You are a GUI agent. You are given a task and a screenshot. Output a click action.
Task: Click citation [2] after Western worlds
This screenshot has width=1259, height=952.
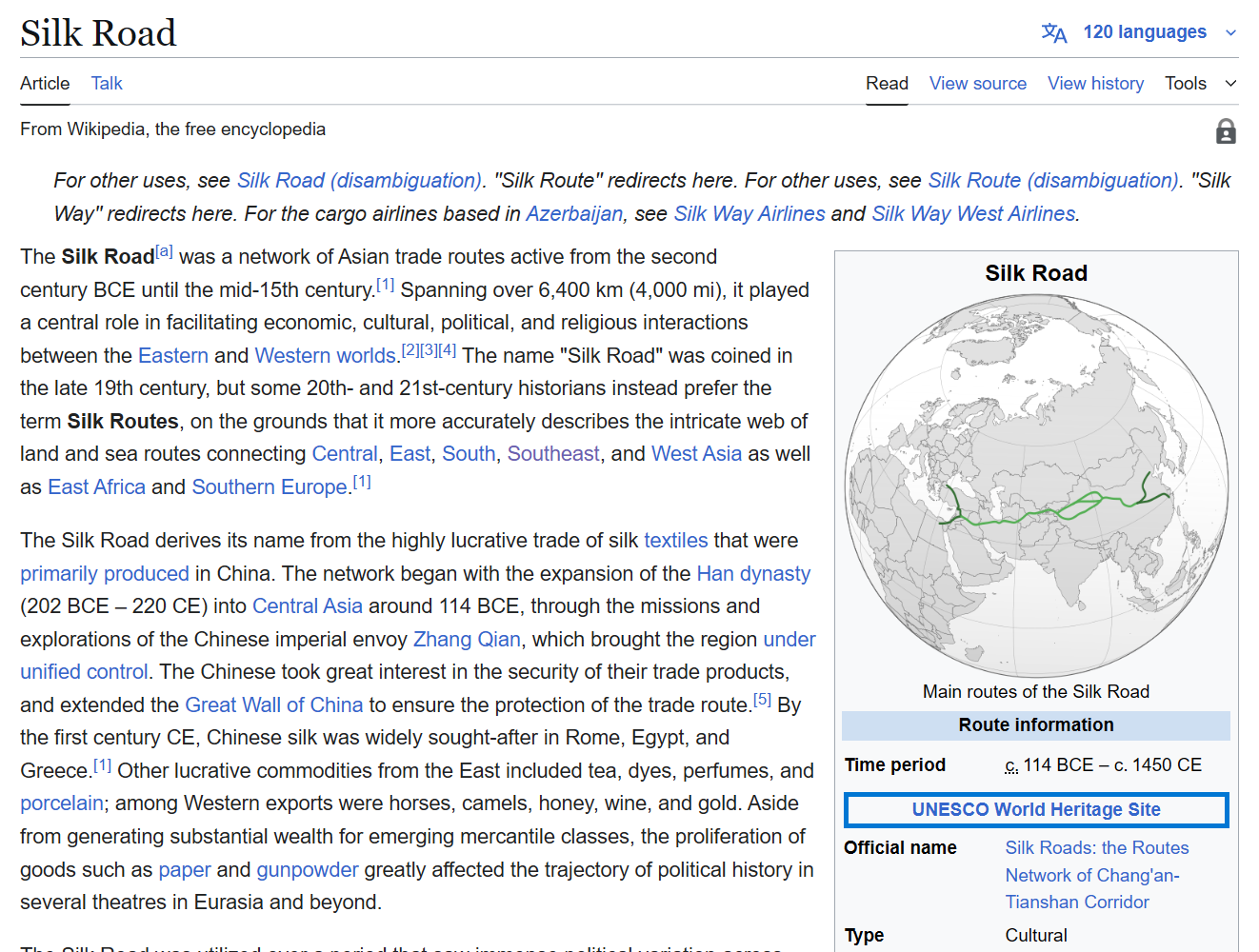point(410,350)
